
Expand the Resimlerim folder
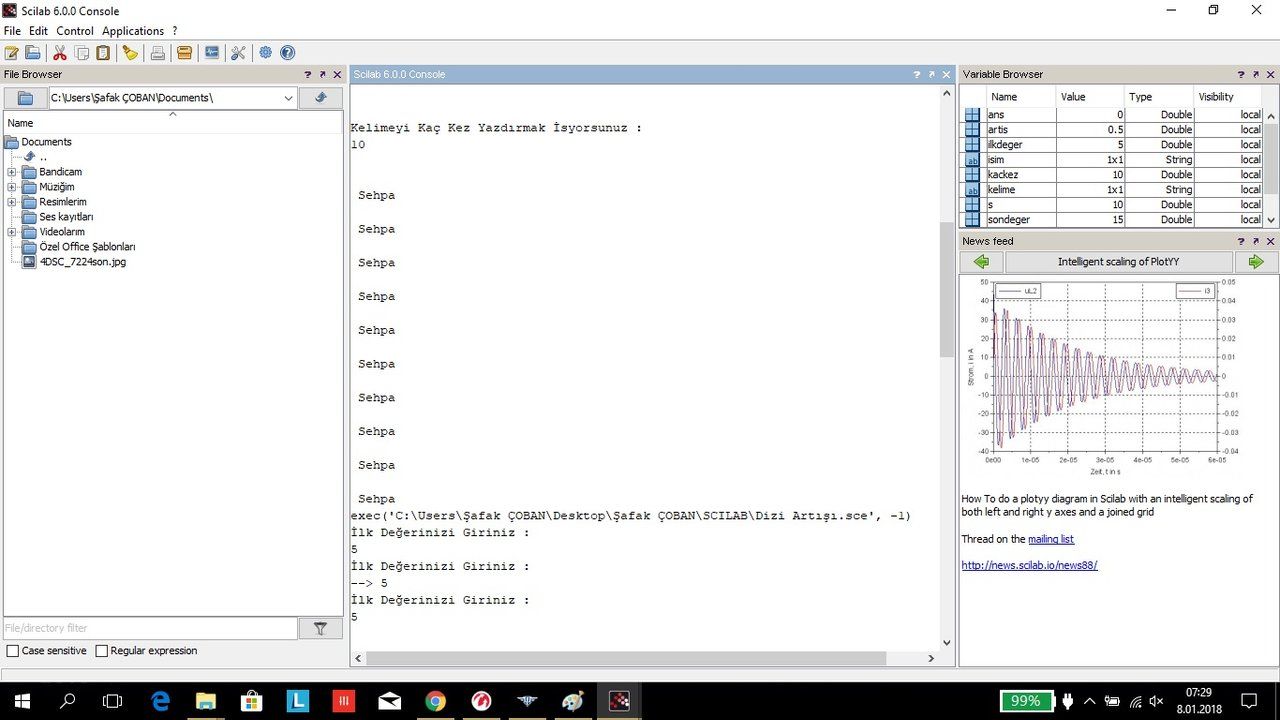12,202
